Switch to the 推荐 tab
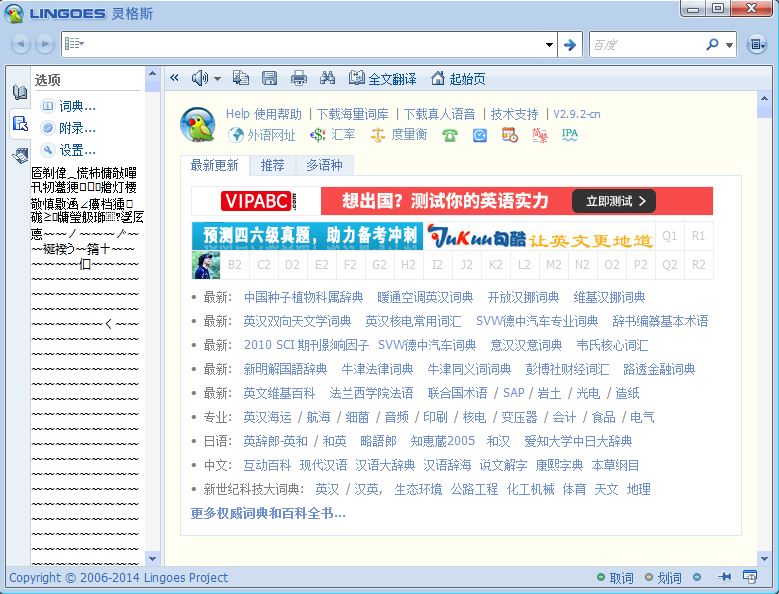The image size is (779, 594). (x=272, y=165)
